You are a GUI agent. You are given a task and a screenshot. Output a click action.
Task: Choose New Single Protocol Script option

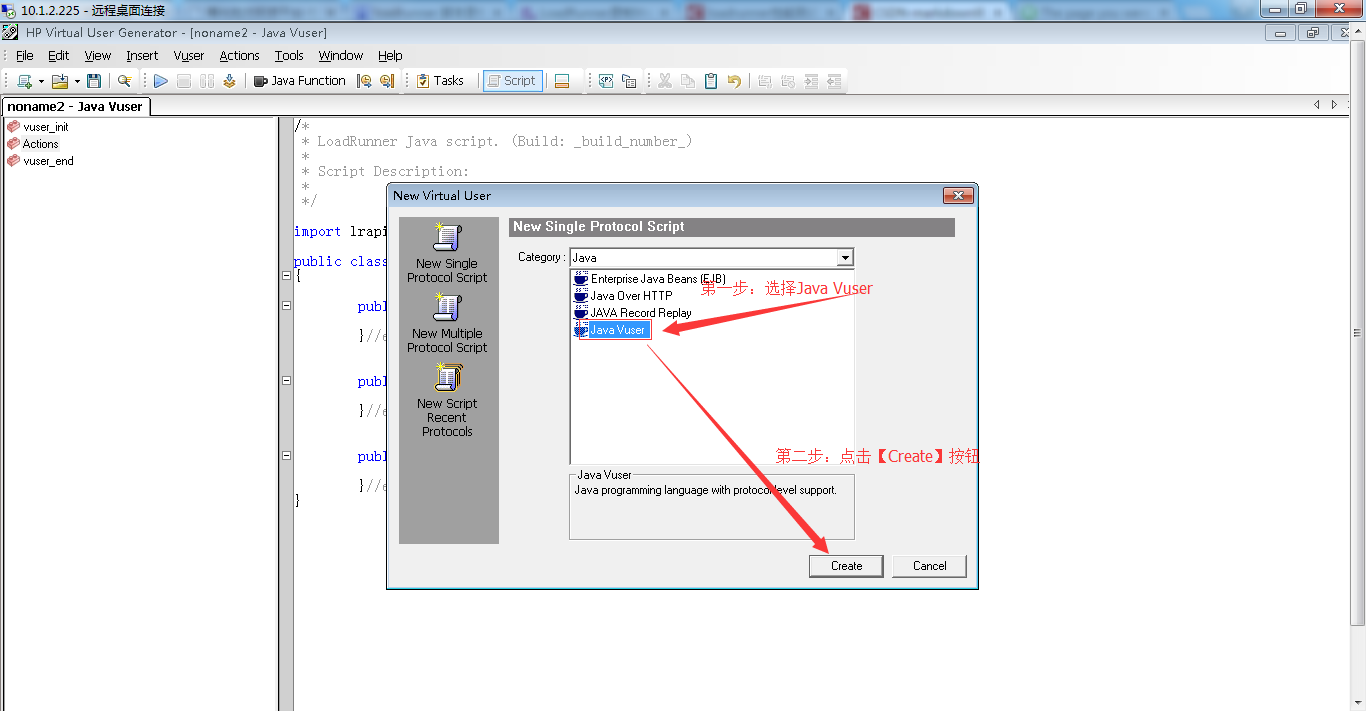(447, 254)
